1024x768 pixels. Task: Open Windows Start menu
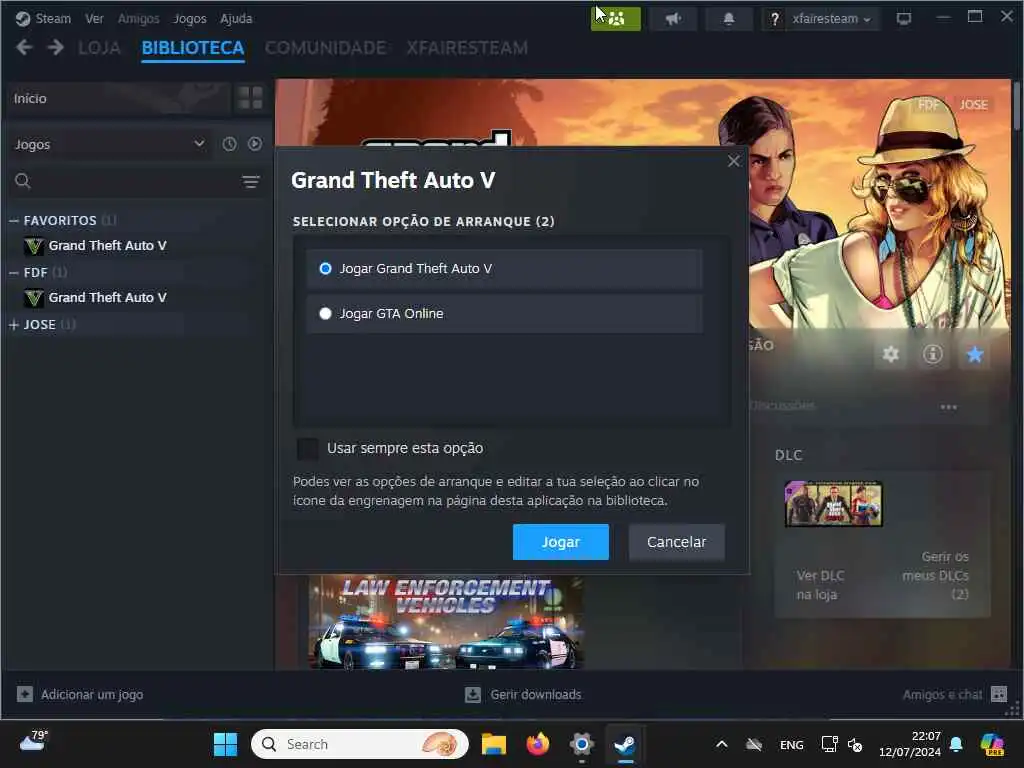pyautogui.click(x=225, y=744)
